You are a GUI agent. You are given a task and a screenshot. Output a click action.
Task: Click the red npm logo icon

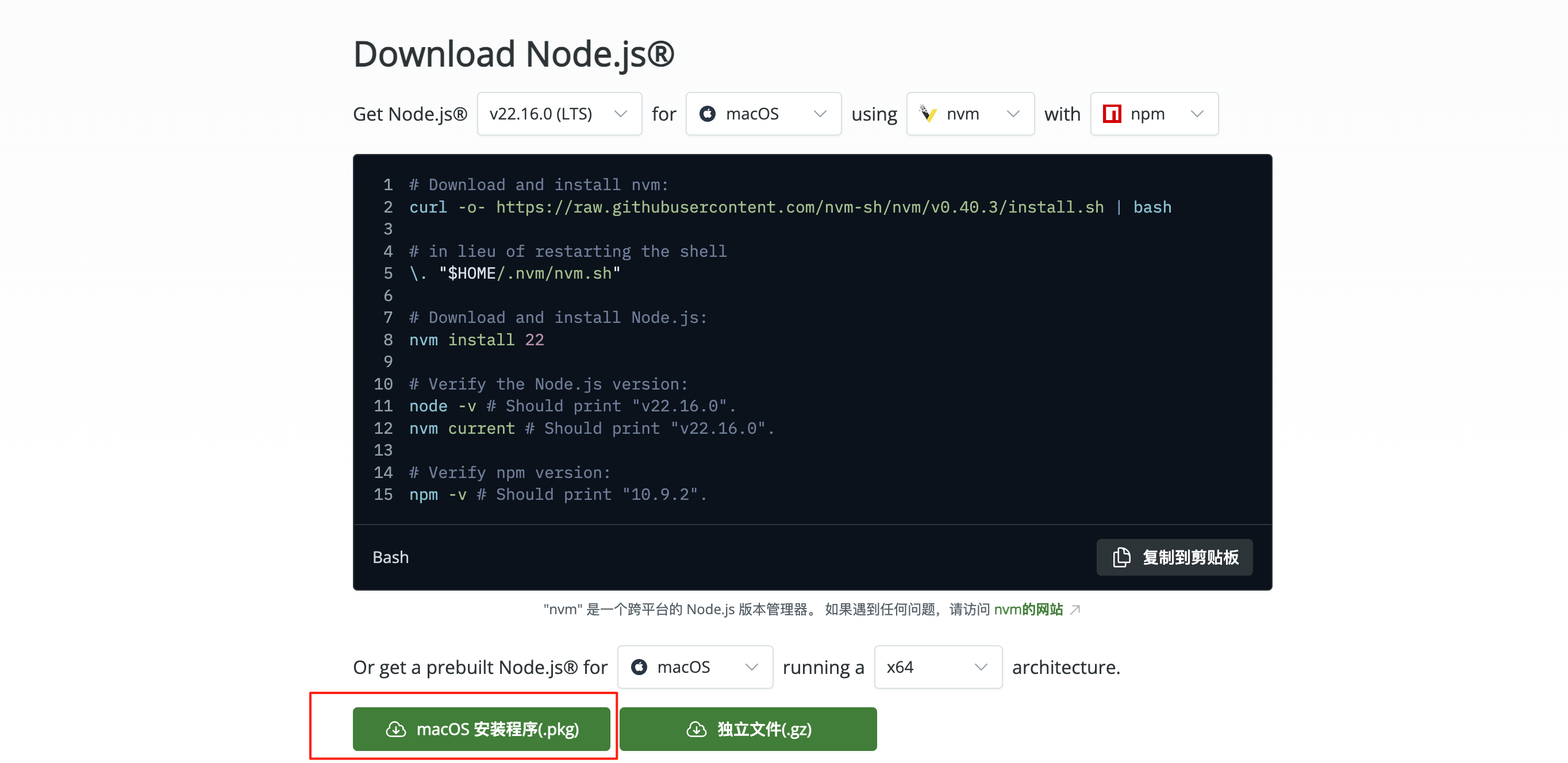click(x=1112, y=114)
